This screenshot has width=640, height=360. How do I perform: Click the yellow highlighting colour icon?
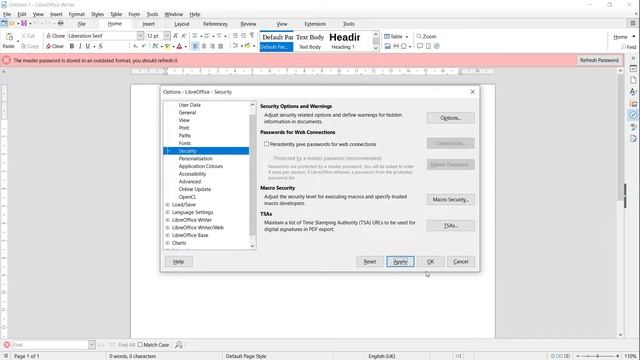167,46
